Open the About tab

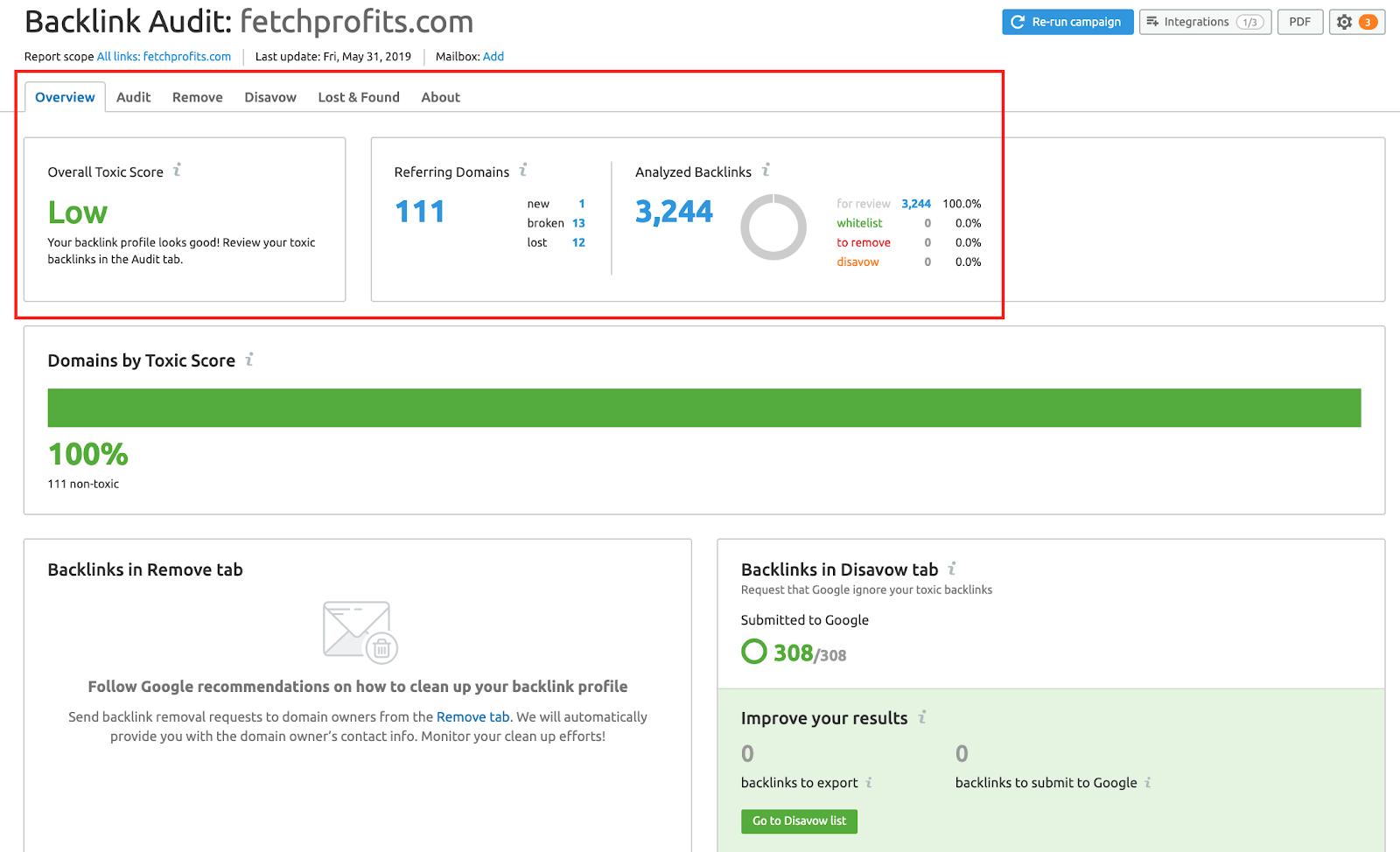[440, 97]
